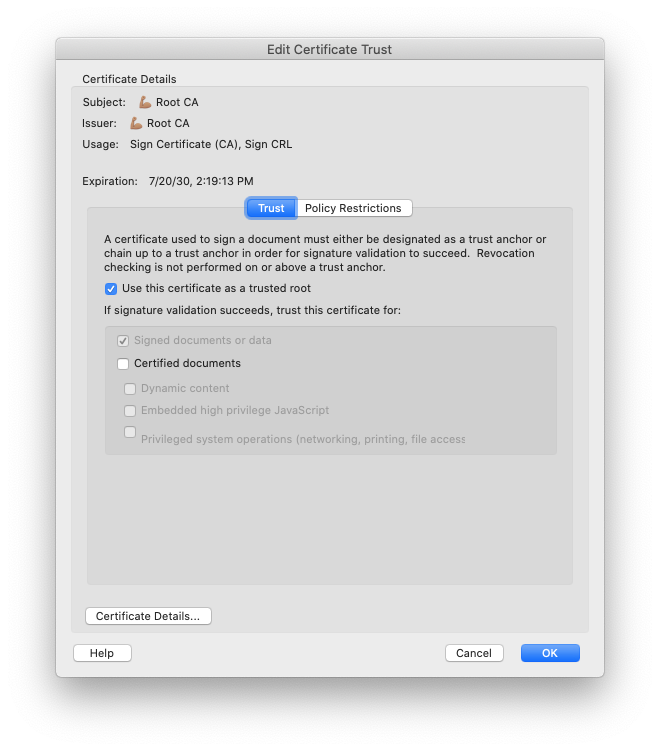Check the Privileged system operations checkbox
Screen dimensions: 660x751
pyautogui.click(x=130, y=432)
